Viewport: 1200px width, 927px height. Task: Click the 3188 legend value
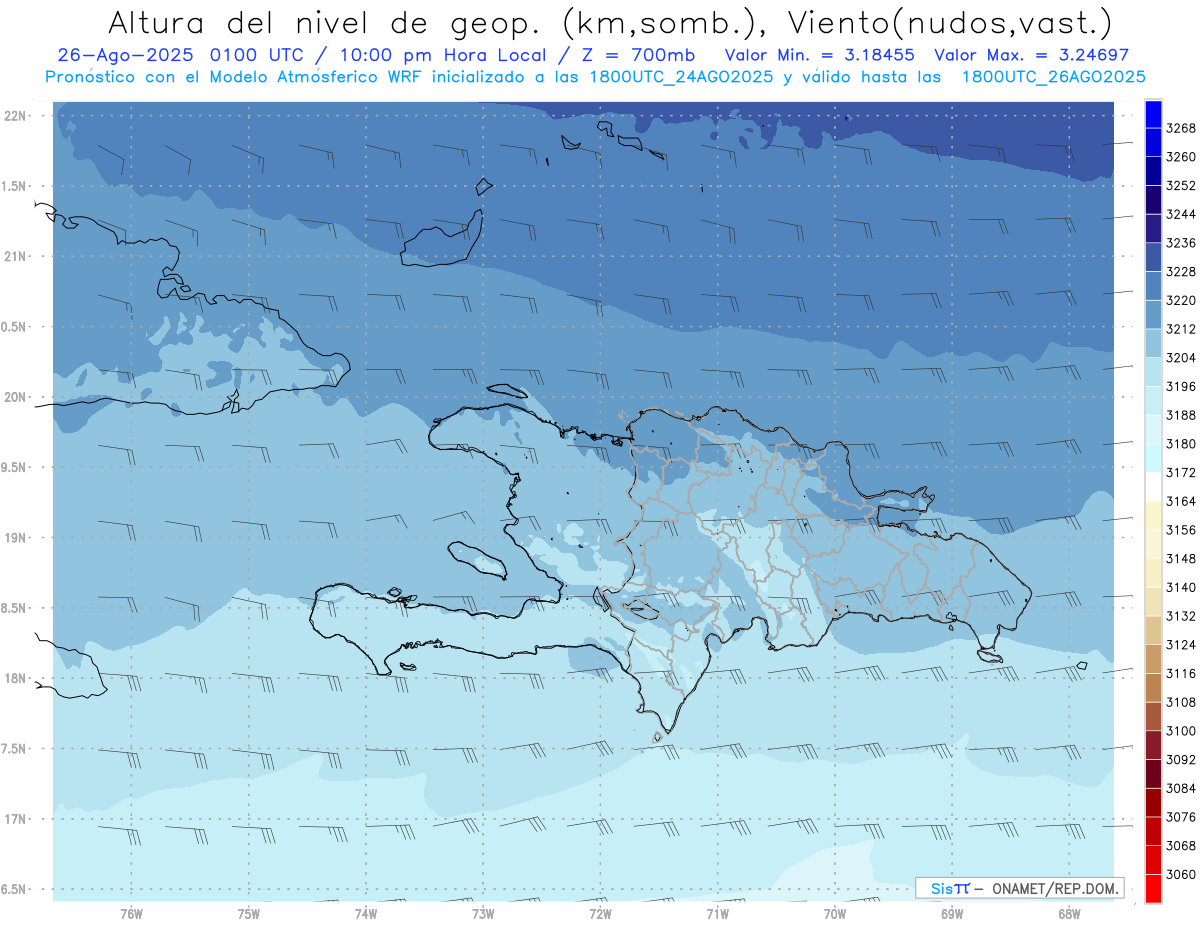click(x=1181, y=415)
